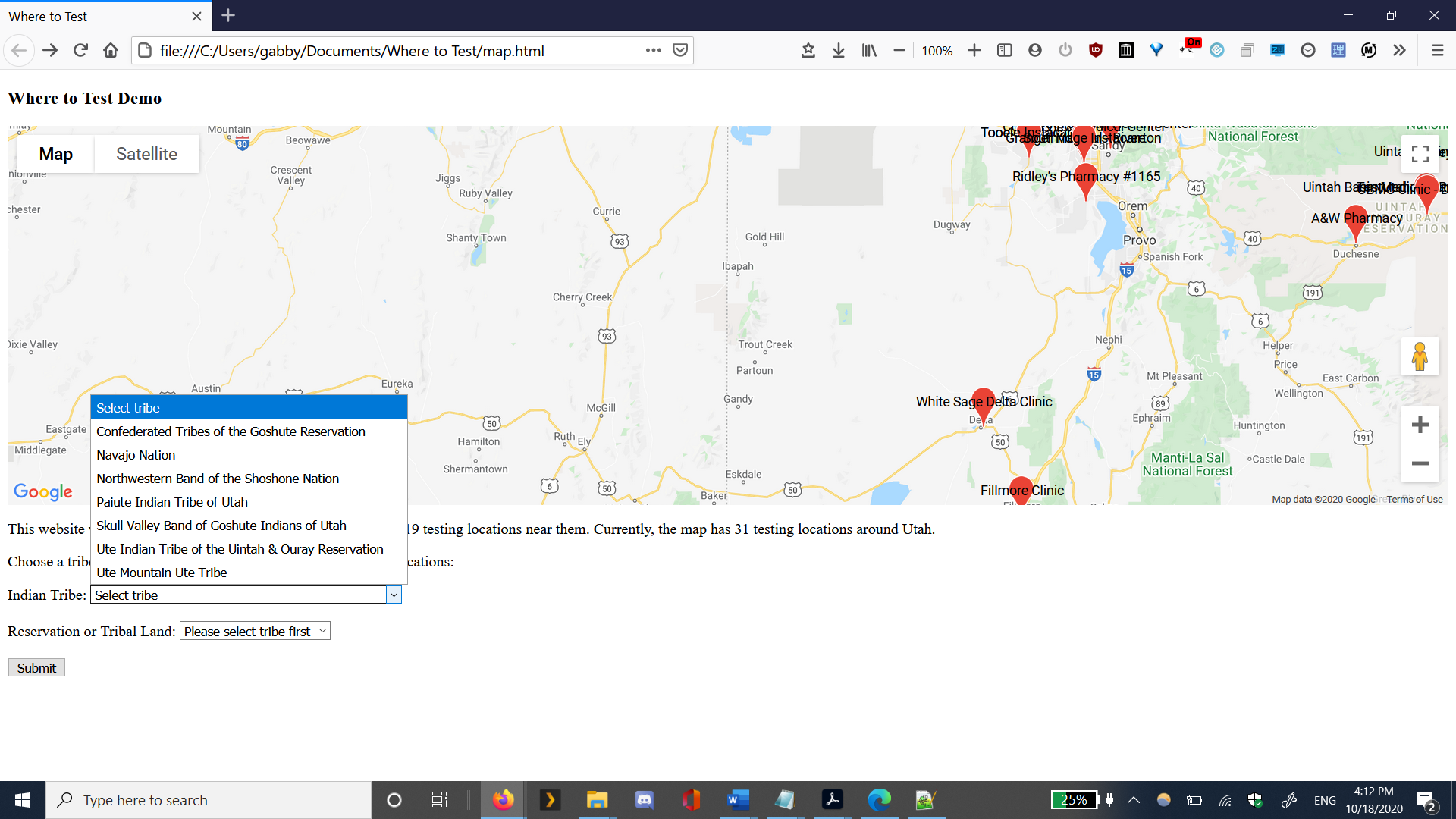Screen dimensions: 1456x819
Task: Toggle map fullscreen view
Action: click(1420, 154)
